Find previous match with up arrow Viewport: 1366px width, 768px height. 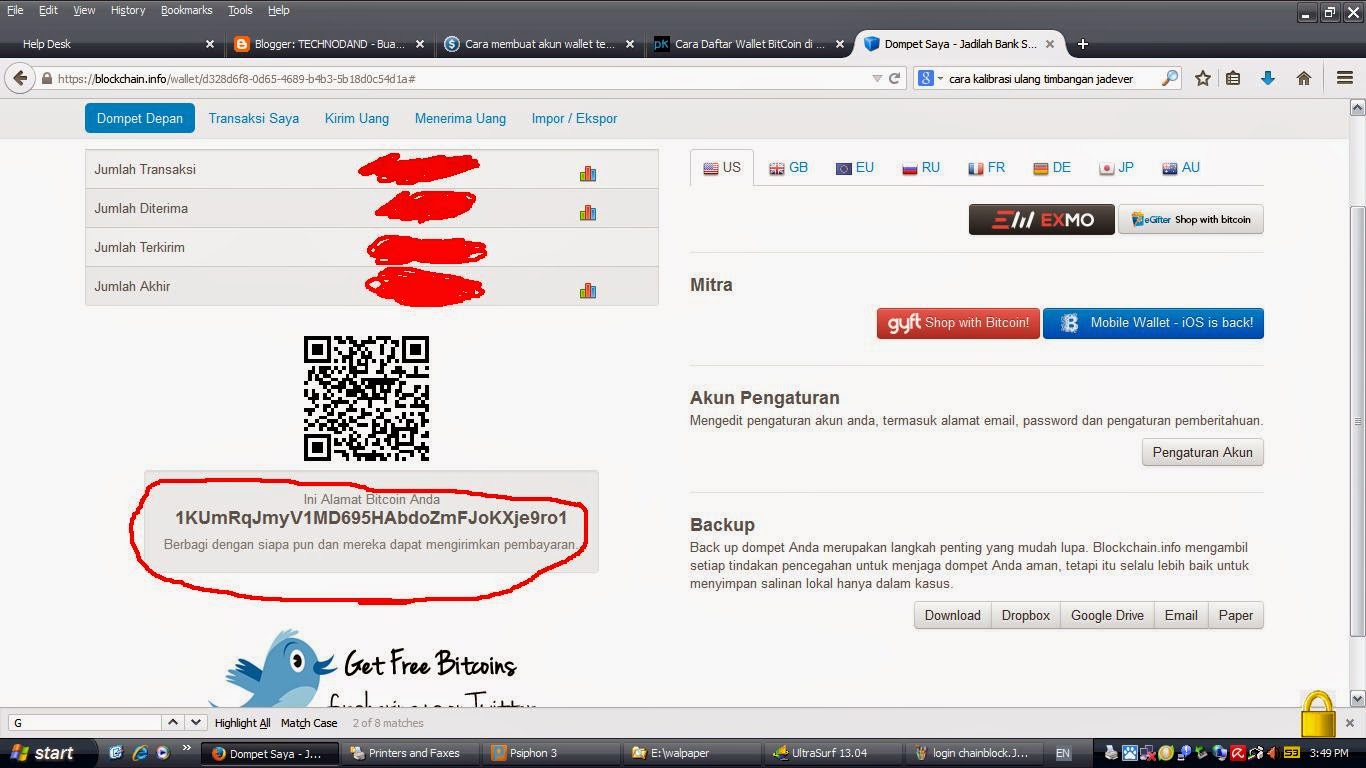pos(173,722)
